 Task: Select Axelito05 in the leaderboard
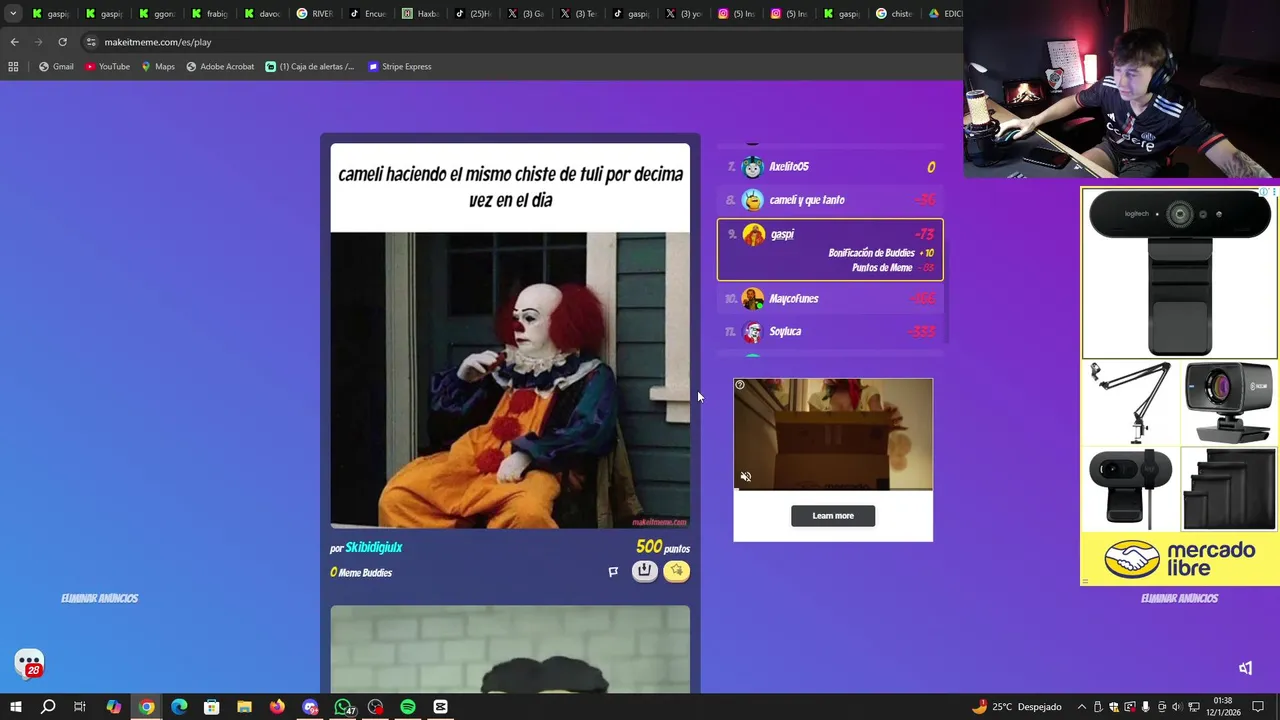coord(830,167)
